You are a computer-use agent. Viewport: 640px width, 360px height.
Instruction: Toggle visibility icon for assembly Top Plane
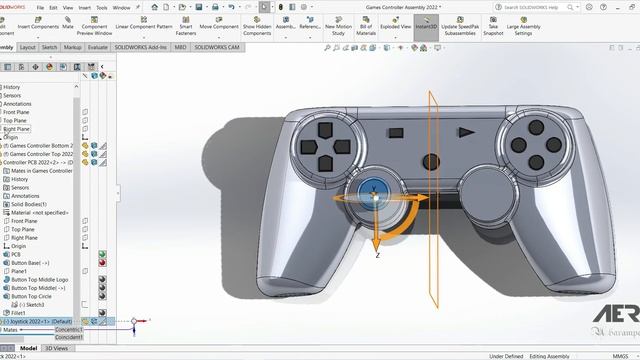[x=85, y=120]
